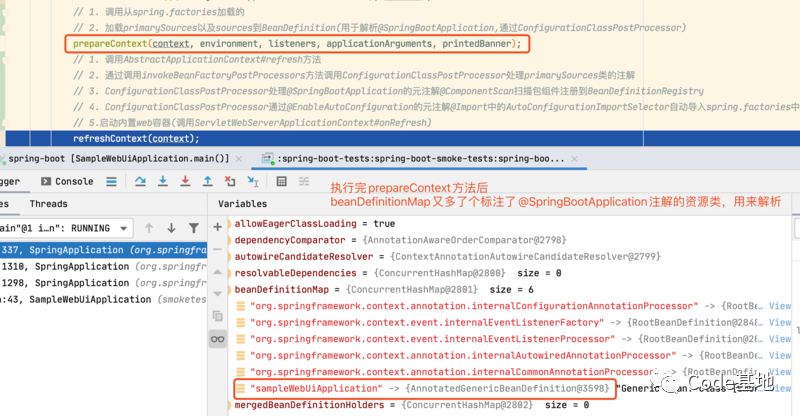Viewport: 800px width, 416px height.
Task: Expand the mergedBeanDefinitionHolders variable node
Action: pos(230,405)
